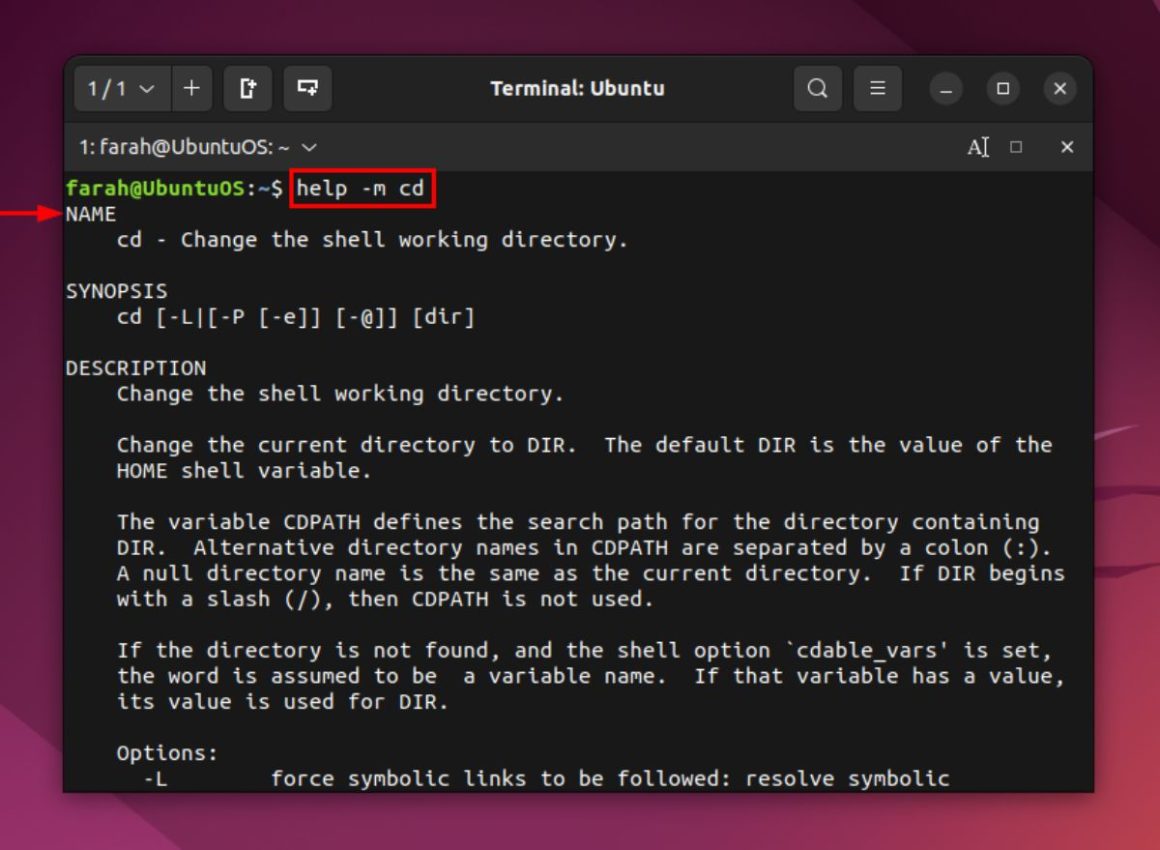Click the small square icon on the pane bar
Screen dimensions: 1160x850
1014,146
